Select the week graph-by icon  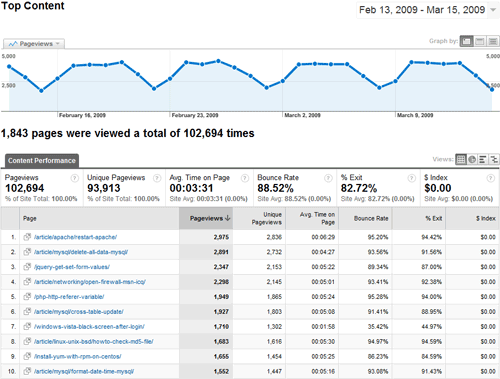pos(480,41)
